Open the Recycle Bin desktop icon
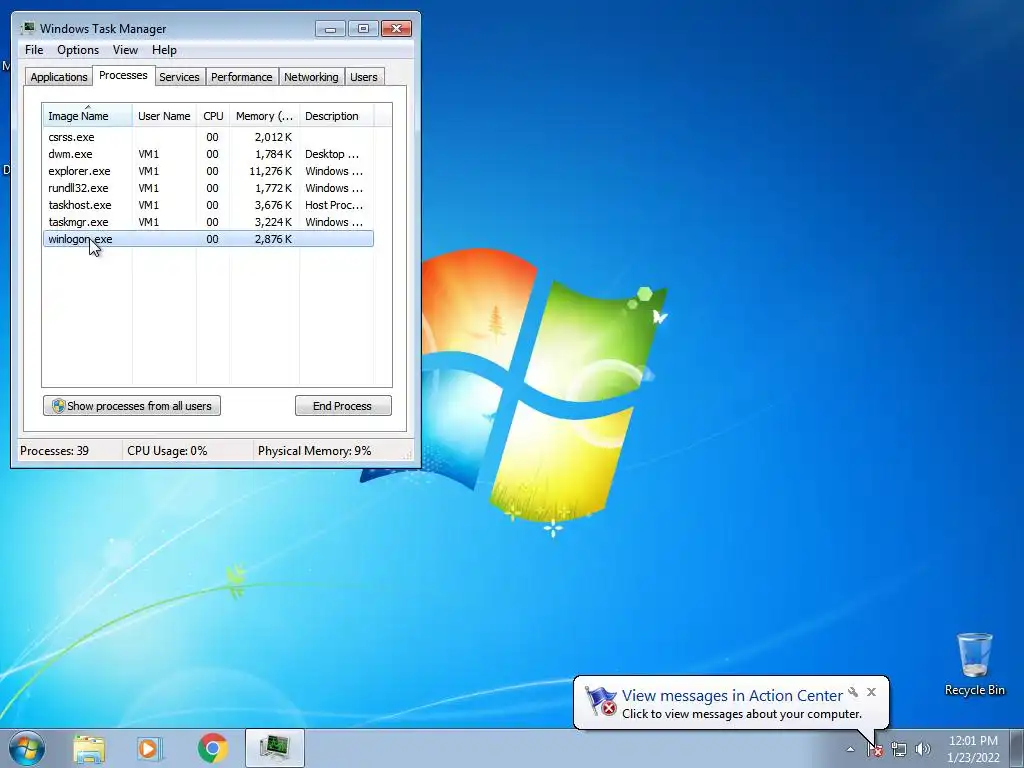 [974, 664]
